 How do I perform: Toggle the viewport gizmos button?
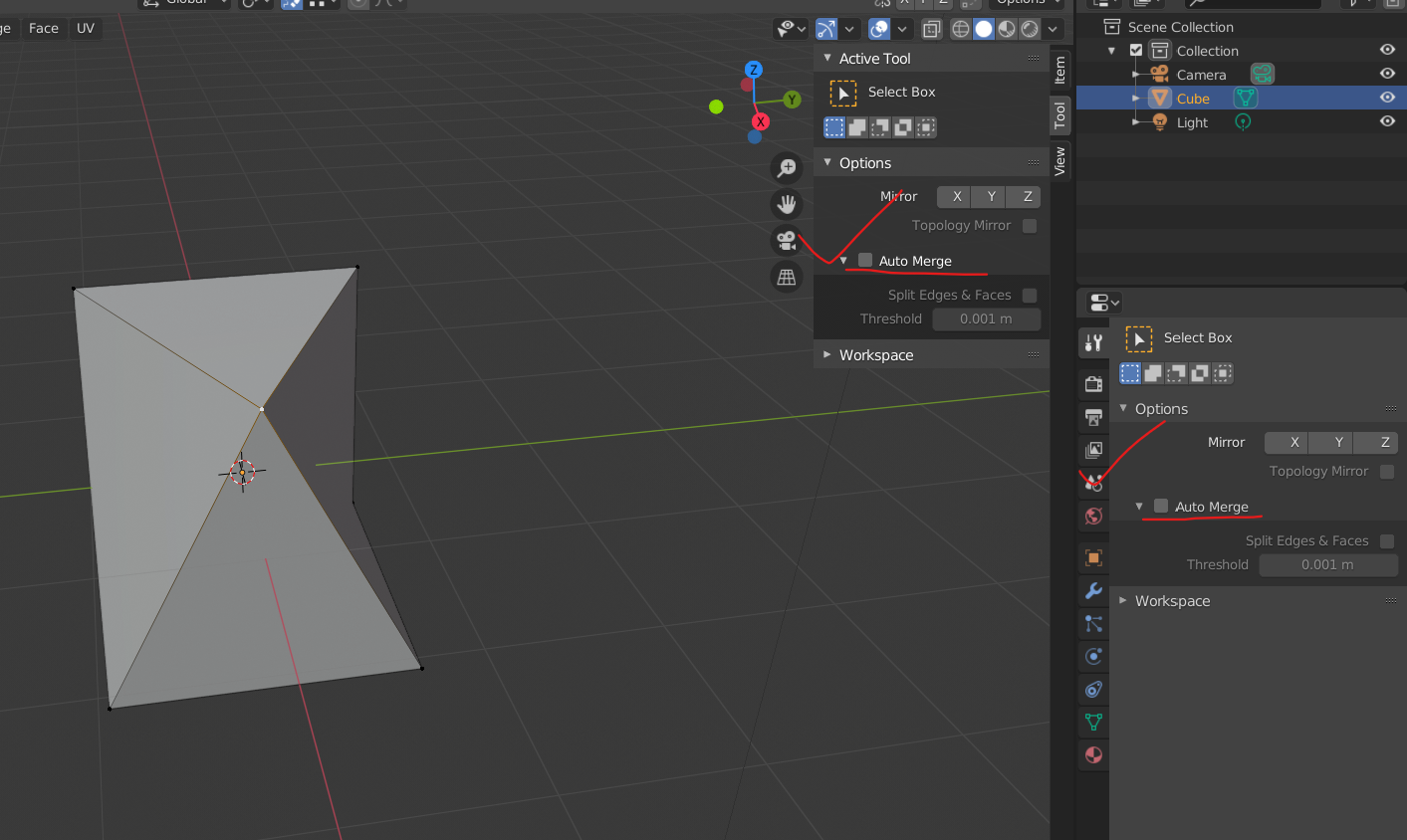tap(826, 29)
